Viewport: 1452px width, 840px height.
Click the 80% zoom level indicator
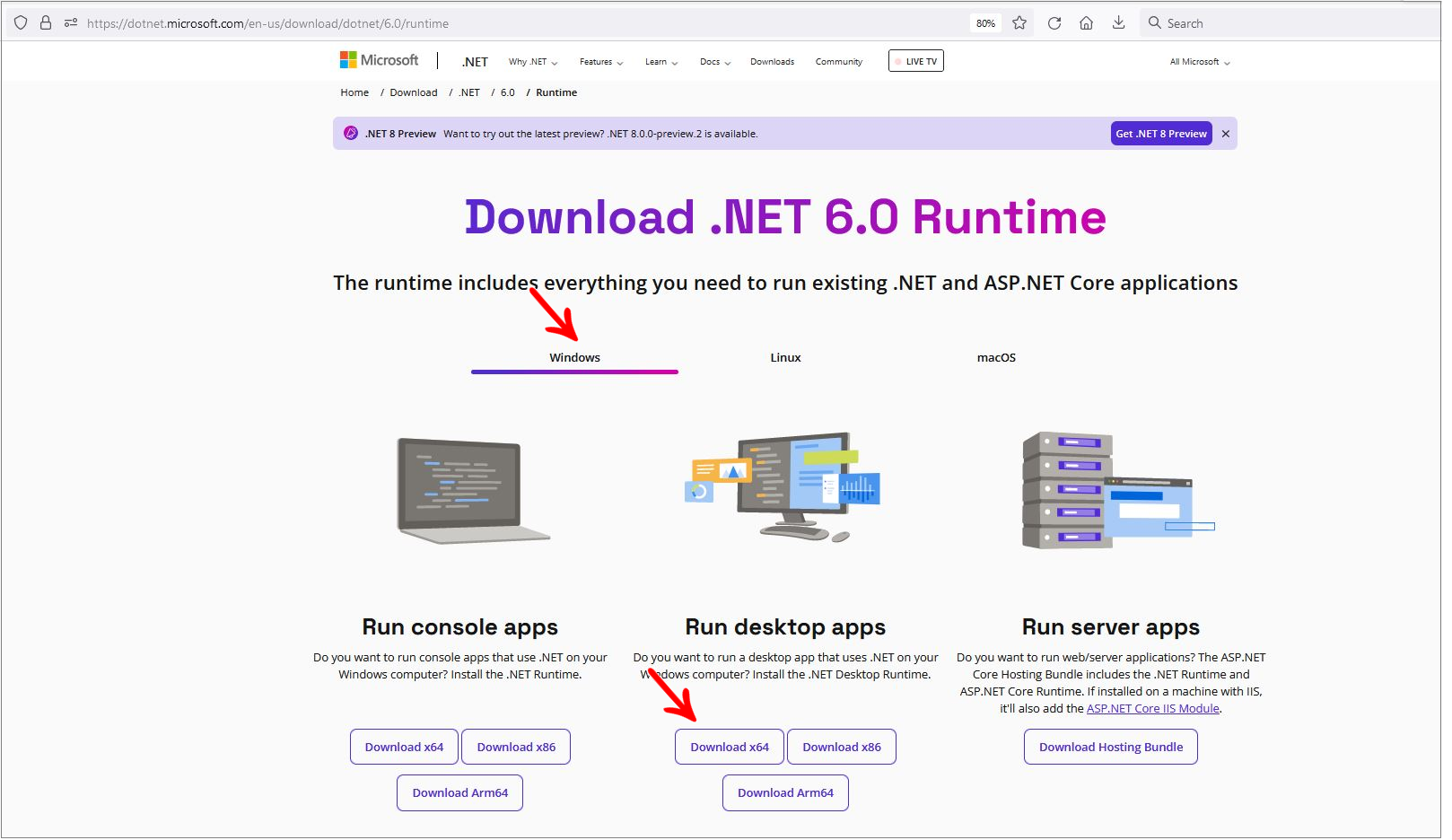(x=985, y=23)
